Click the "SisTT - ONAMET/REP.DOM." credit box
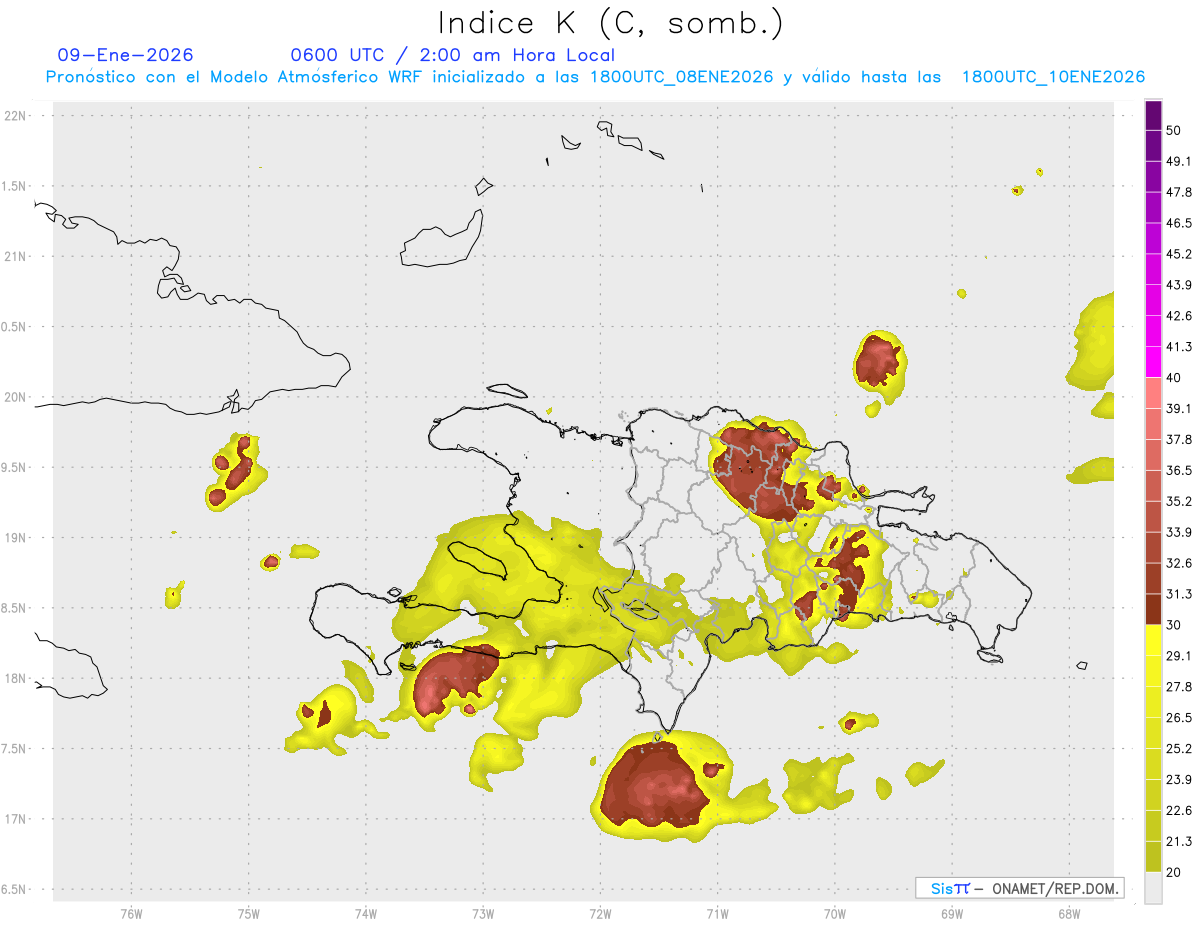The height and width of the screenshot is (927, 1200). click(x=1019, y=888)
